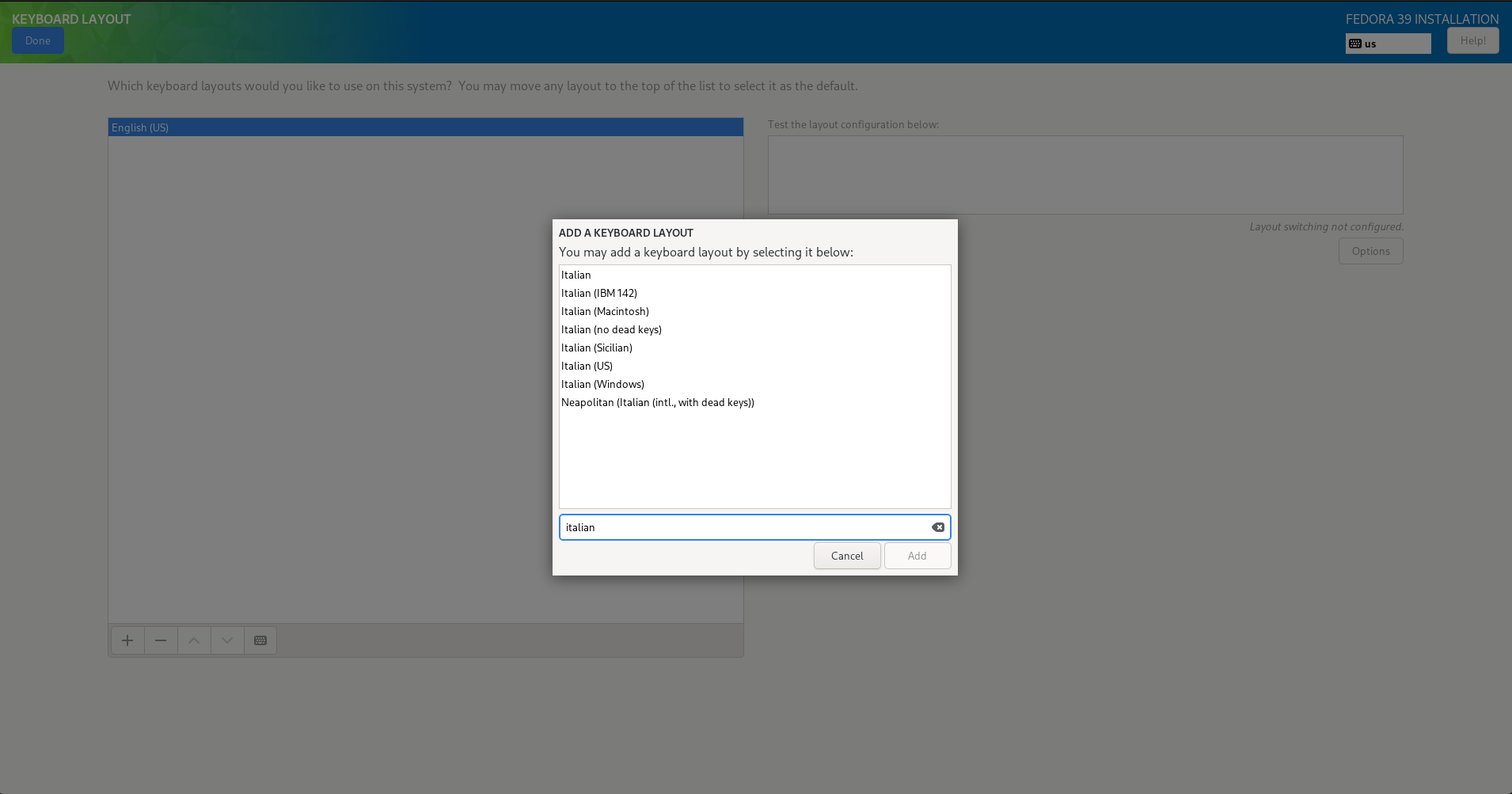Focus the layout search field containing italian
Image resolution: width=1512 pixels, height=794 pixels.
pyautogui.click(x=744, y=527)
